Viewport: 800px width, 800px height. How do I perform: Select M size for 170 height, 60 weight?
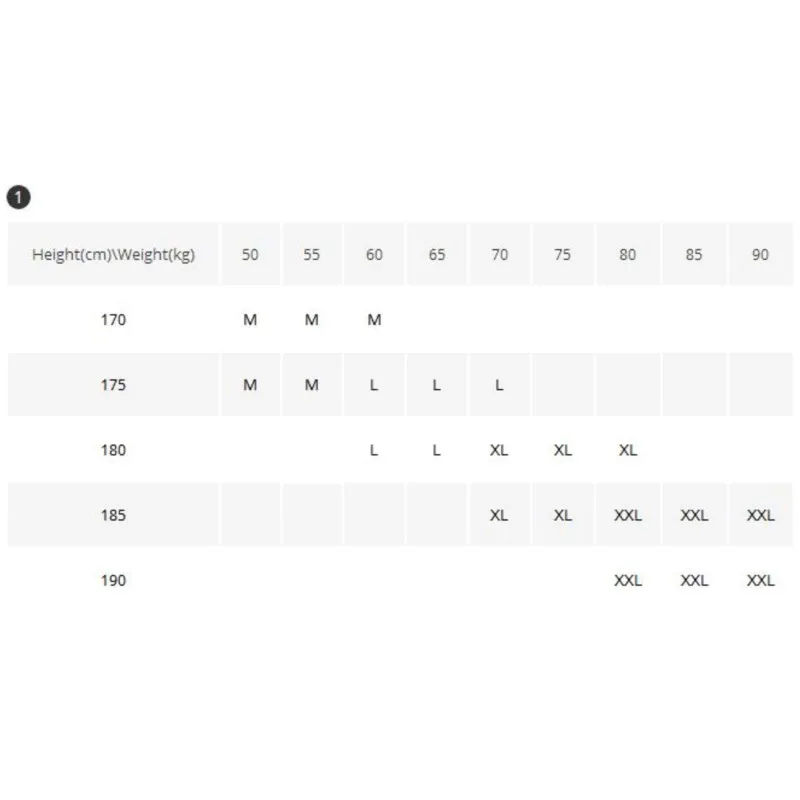click(x=374, y=320)
